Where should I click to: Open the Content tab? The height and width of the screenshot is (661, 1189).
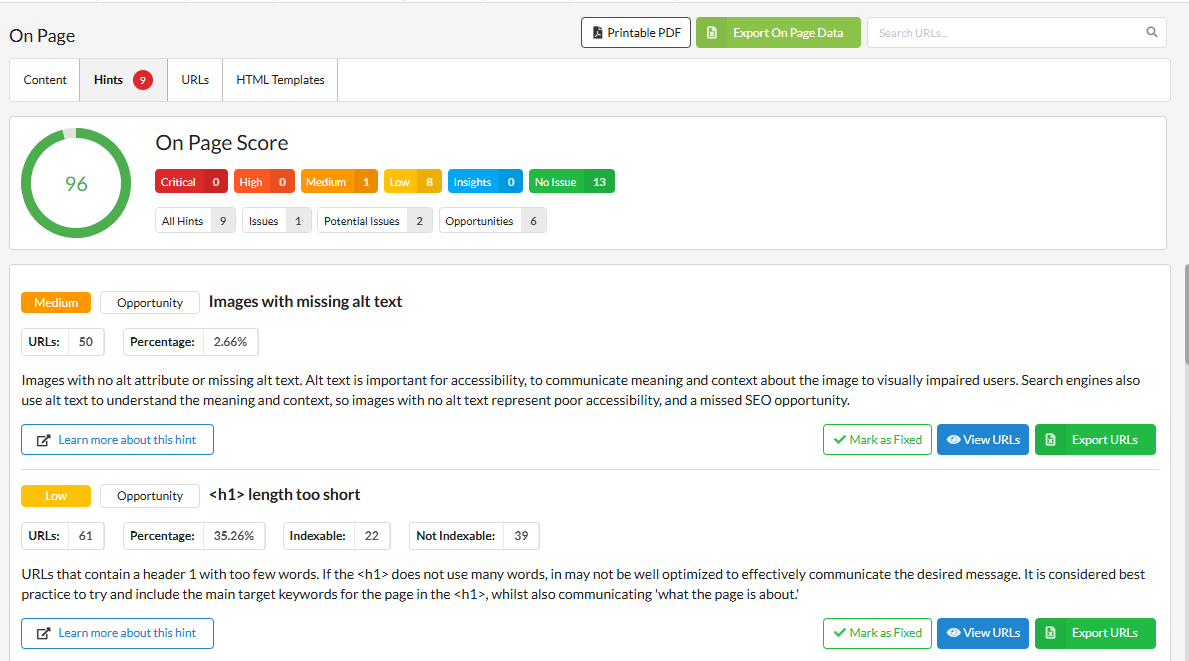click(45, 80)
